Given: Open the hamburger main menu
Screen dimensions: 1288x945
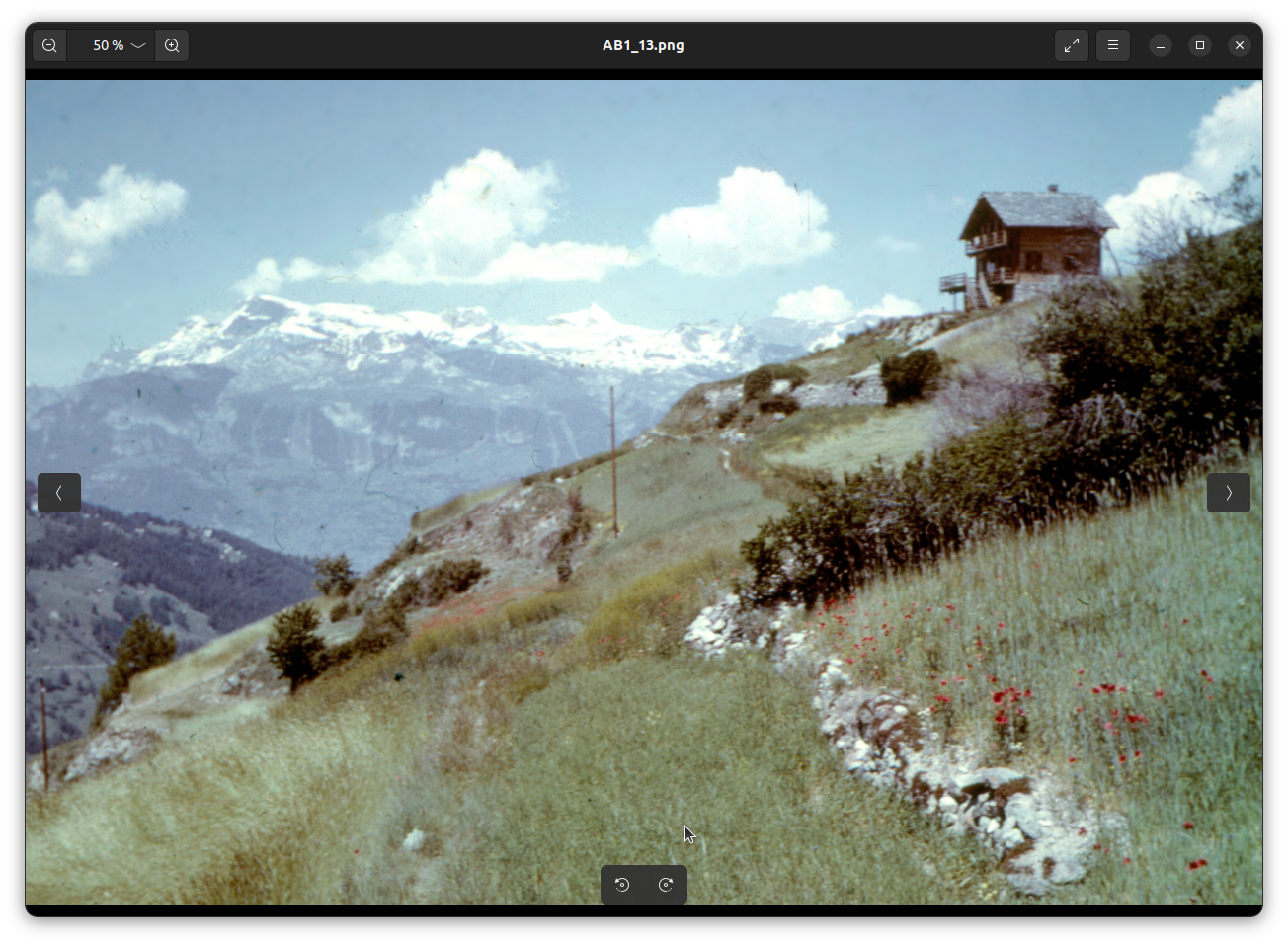Looking at the screenshot, I should click(x=1113, y=45).
